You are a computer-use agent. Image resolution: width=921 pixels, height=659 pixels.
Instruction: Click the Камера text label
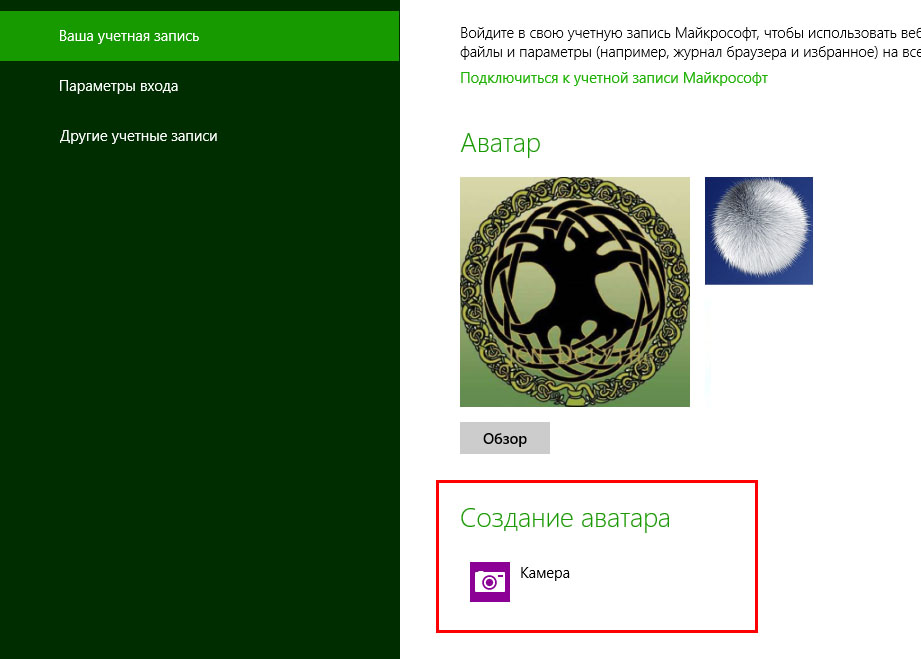pyautogui.click(x=544, y=573)
